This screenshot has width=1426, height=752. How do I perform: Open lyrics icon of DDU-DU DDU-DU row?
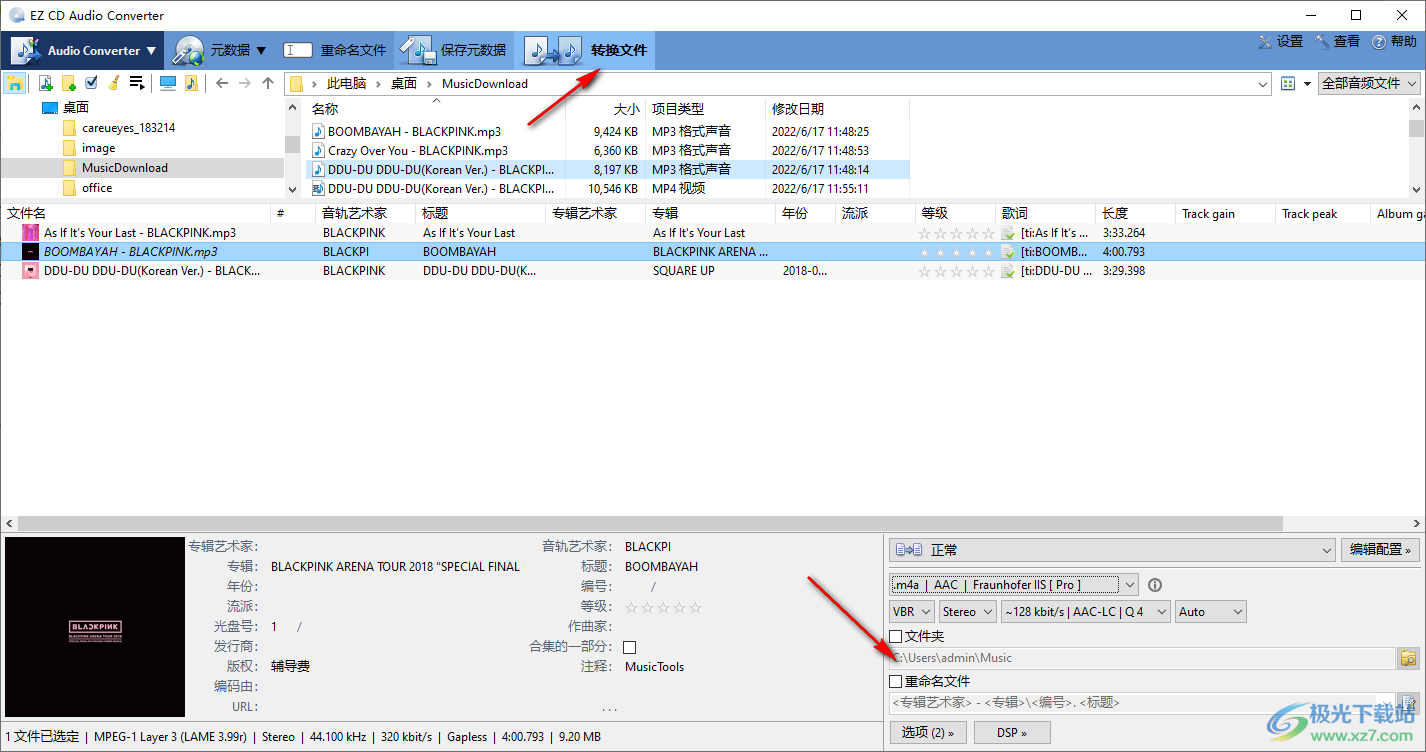click(1008, 271)
